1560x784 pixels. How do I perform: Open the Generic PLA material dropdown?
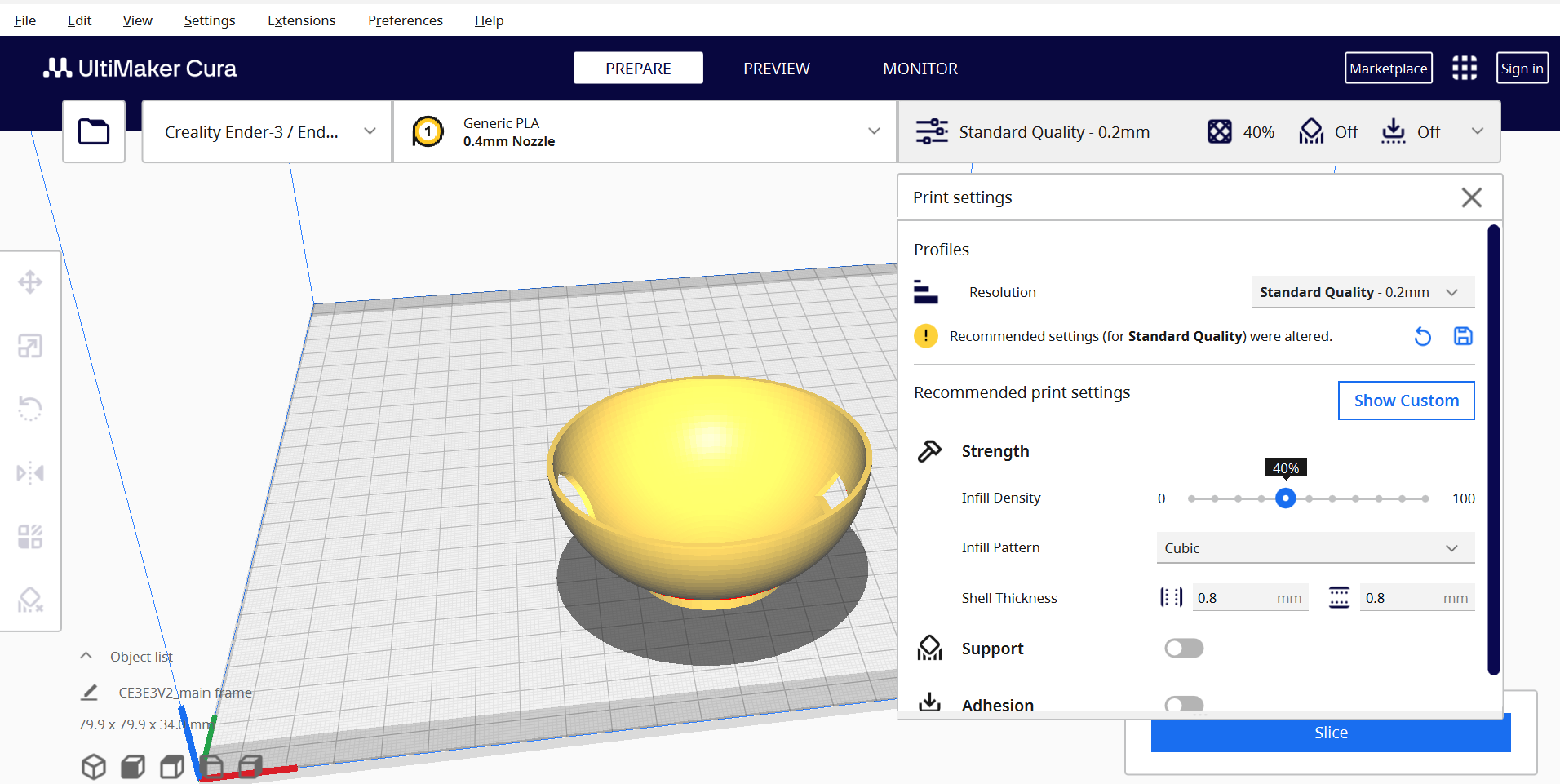click(645, 131)
